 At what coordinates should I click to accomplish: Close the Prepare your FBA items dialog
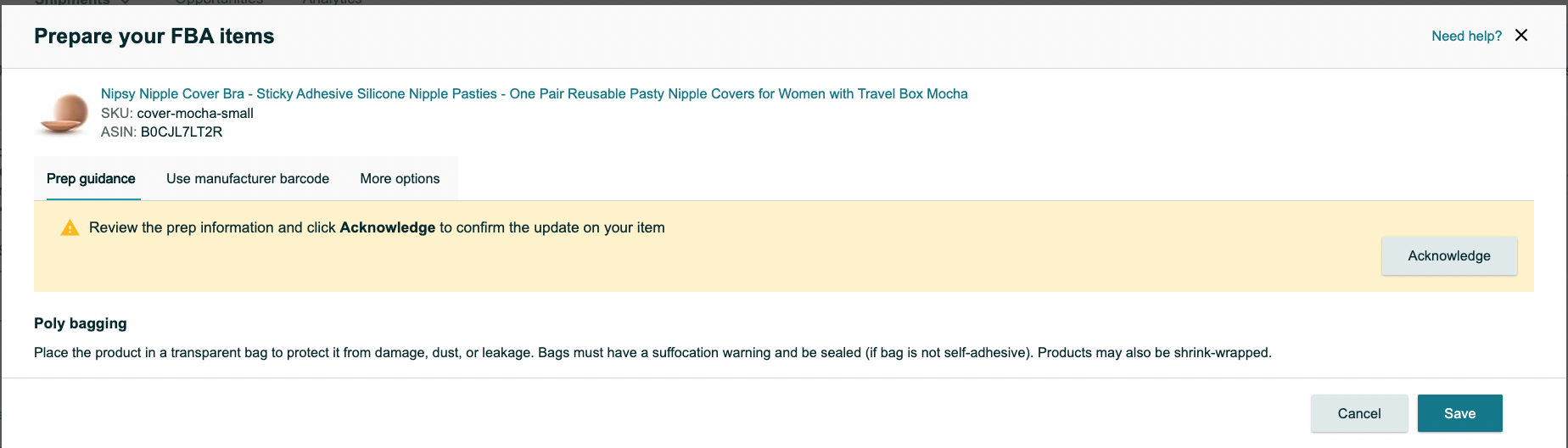pyautogui.click(x=1521, y=35)
